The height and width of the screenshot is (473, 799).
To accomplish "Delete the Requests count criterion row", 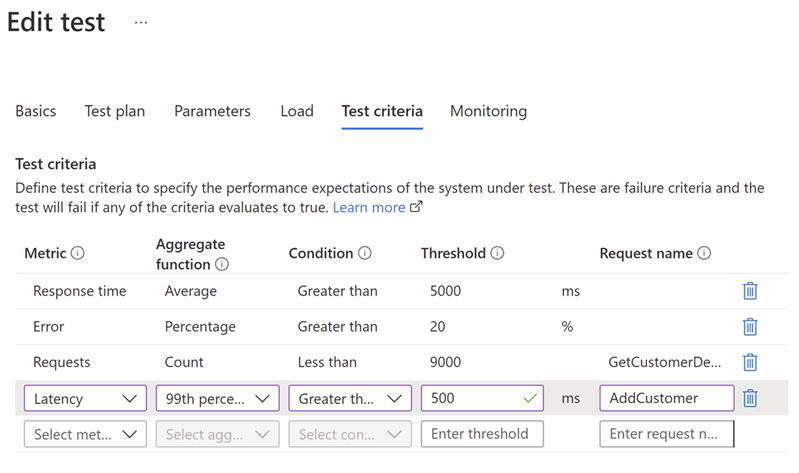I will click(750, 362).
